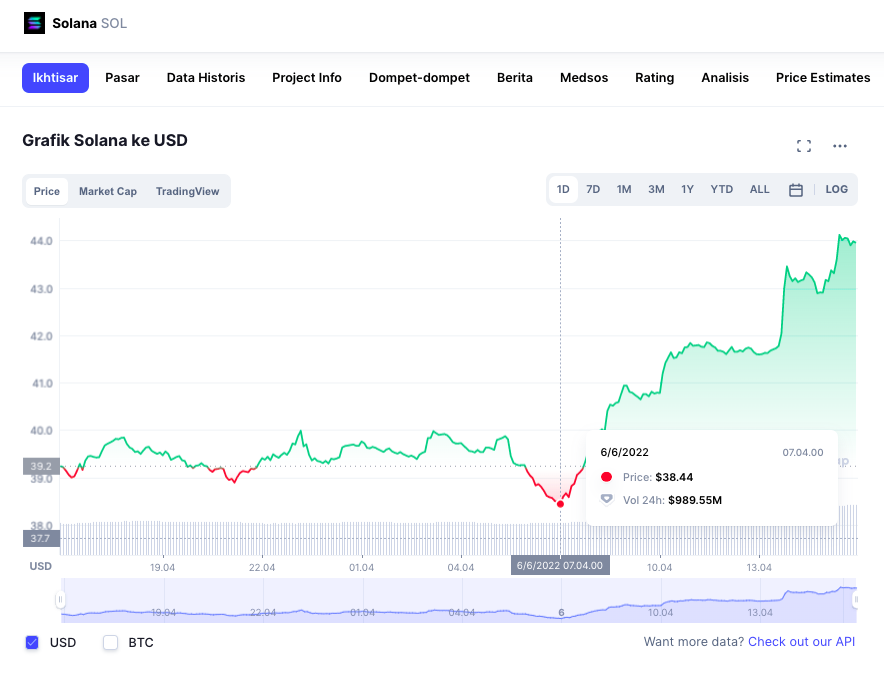Open the Price Estimates tab
The image size is (884, 684).
point(823,78)
